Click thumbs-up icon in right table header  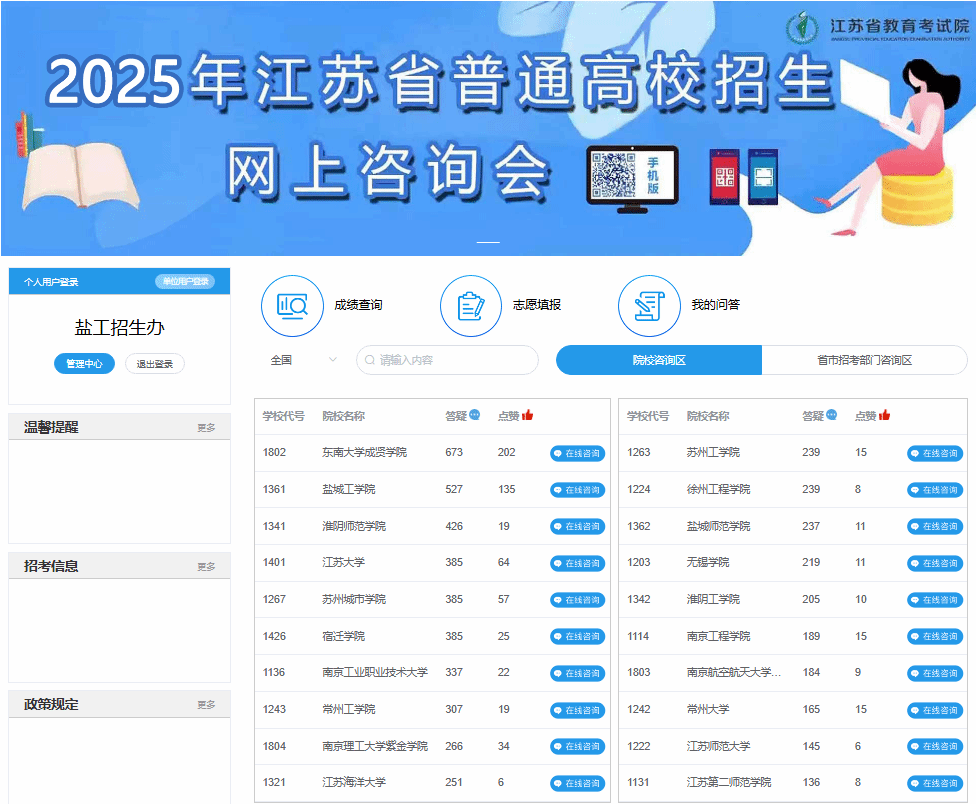tap(885, 416)
